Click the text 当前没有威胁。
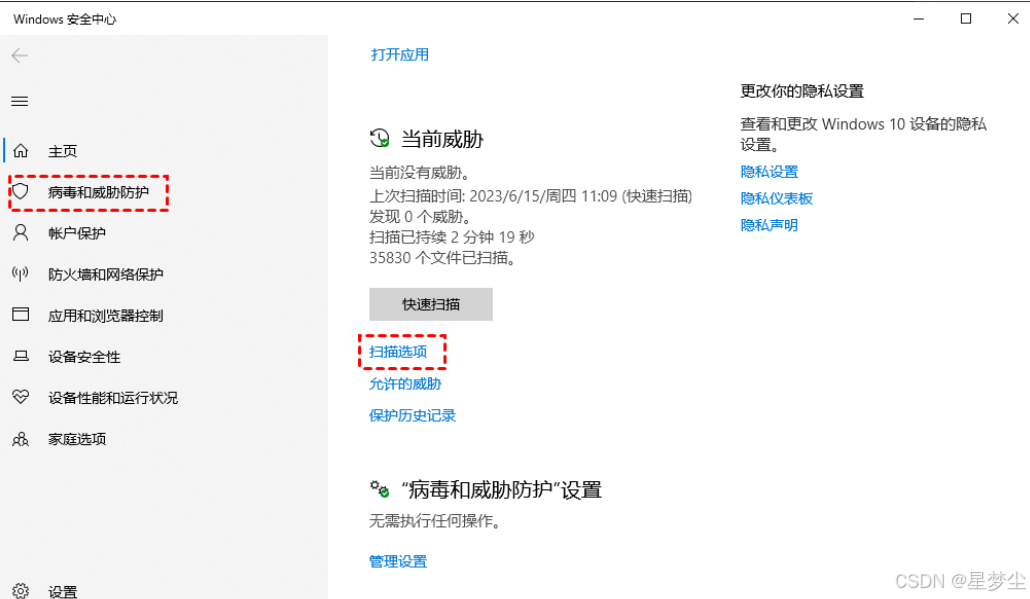The width and height of the screenshot is (1030, 599). 420,173
